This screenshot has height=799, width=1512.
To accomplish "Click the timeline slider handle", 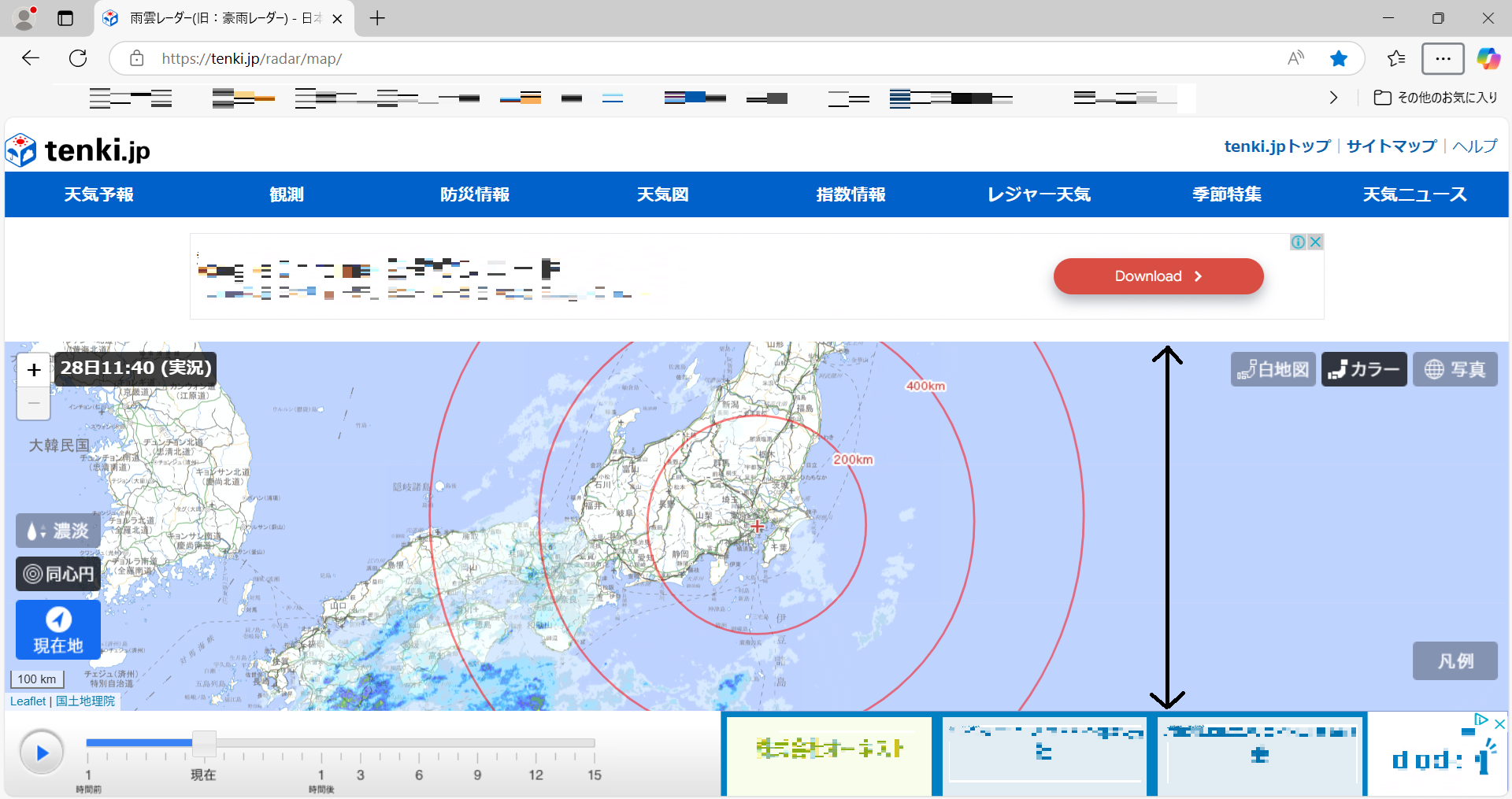I will [204, 743].
